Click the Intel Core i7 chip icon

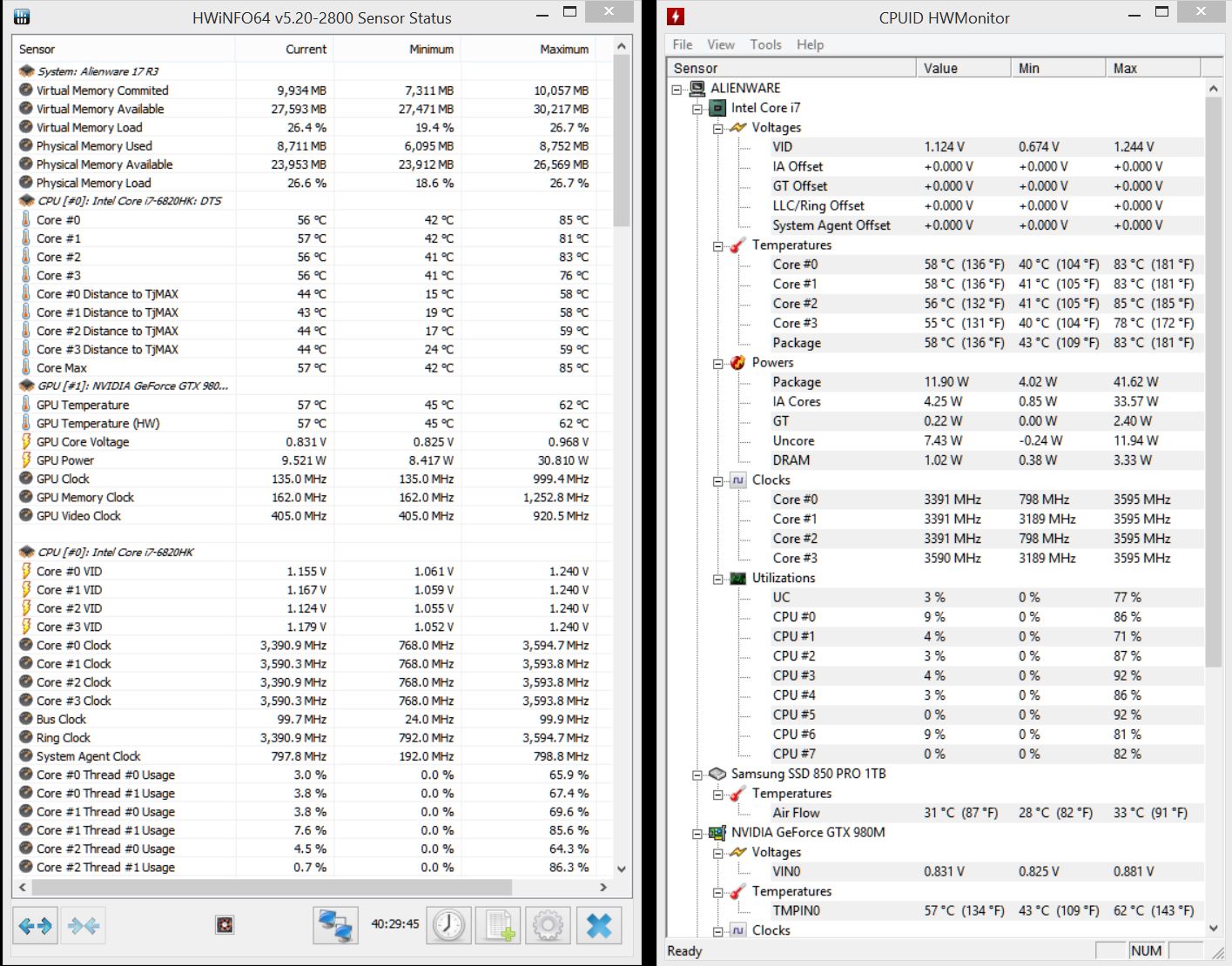tap(717, 108)
